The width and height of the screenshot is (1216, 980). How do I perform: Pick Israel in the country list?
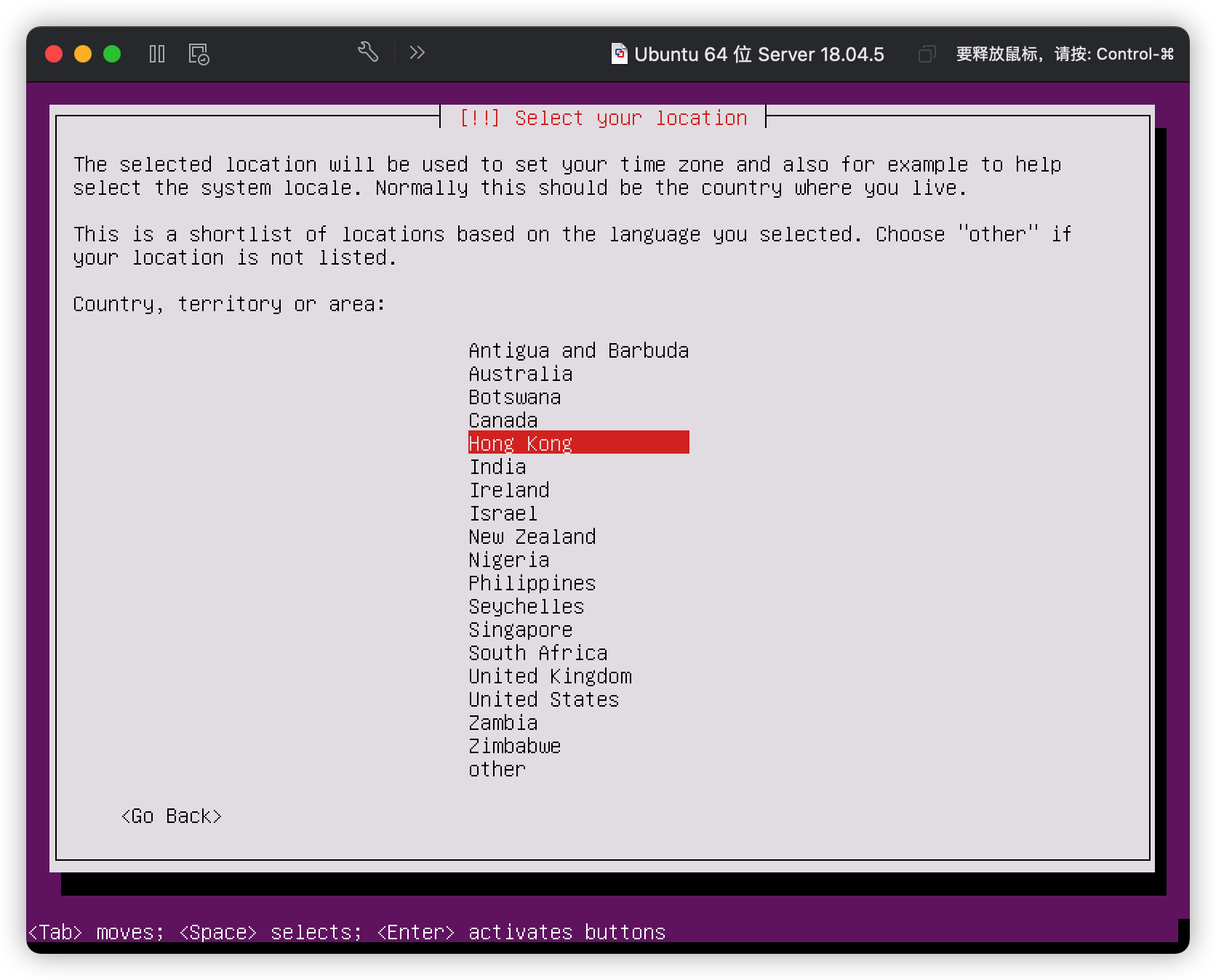(579, 513)
